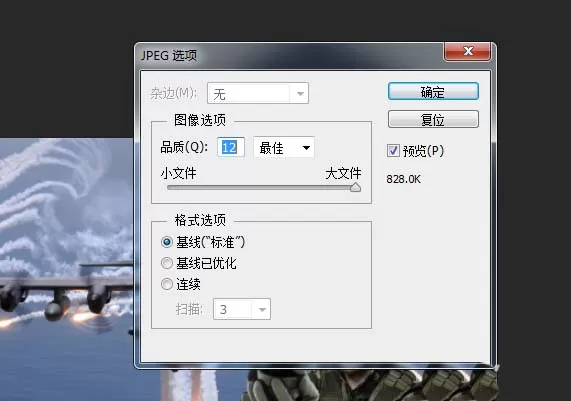Image resolution: width=571 pixels, height=401 pixels.
Task: Close the JPEG 选项 dialog
Action: [x=467, y=51]
